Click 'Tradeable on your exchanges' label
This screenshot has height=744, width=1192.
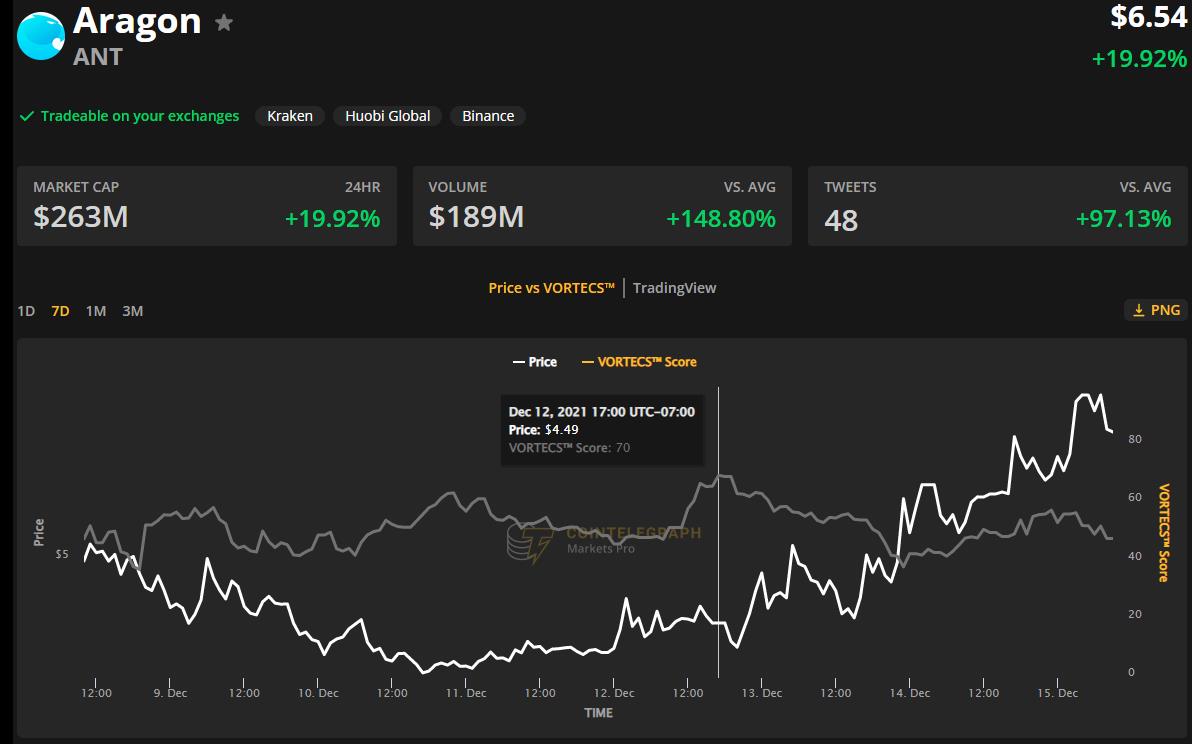140,116
